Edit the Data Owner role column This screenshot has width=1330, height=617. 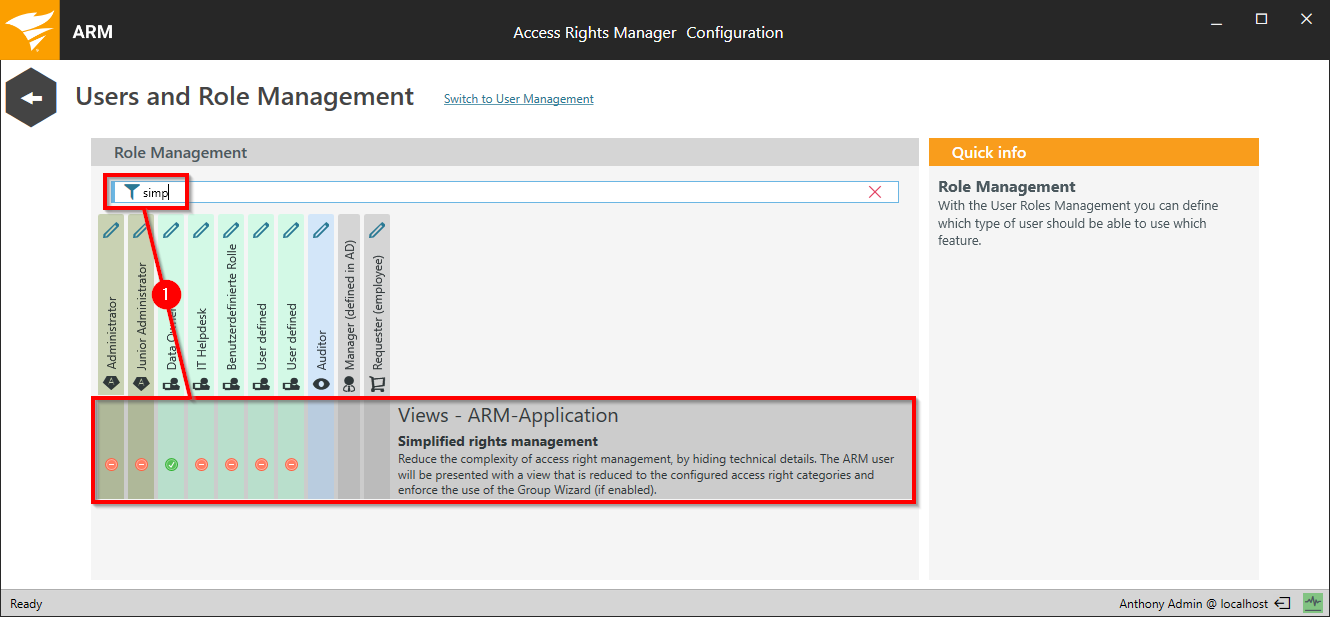point(171,230)
